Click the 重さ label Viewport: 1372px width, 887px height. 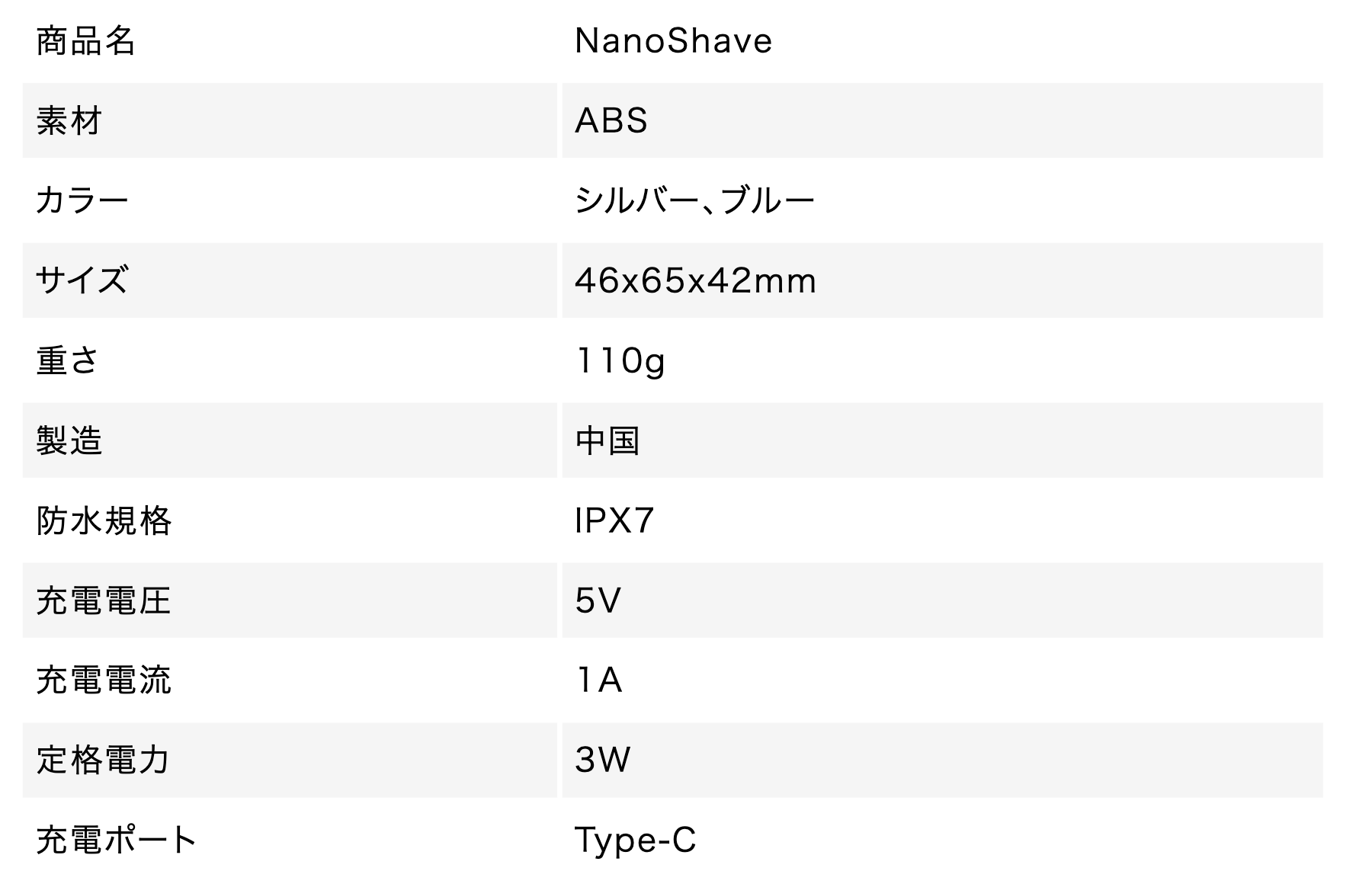tap(67, 360)
